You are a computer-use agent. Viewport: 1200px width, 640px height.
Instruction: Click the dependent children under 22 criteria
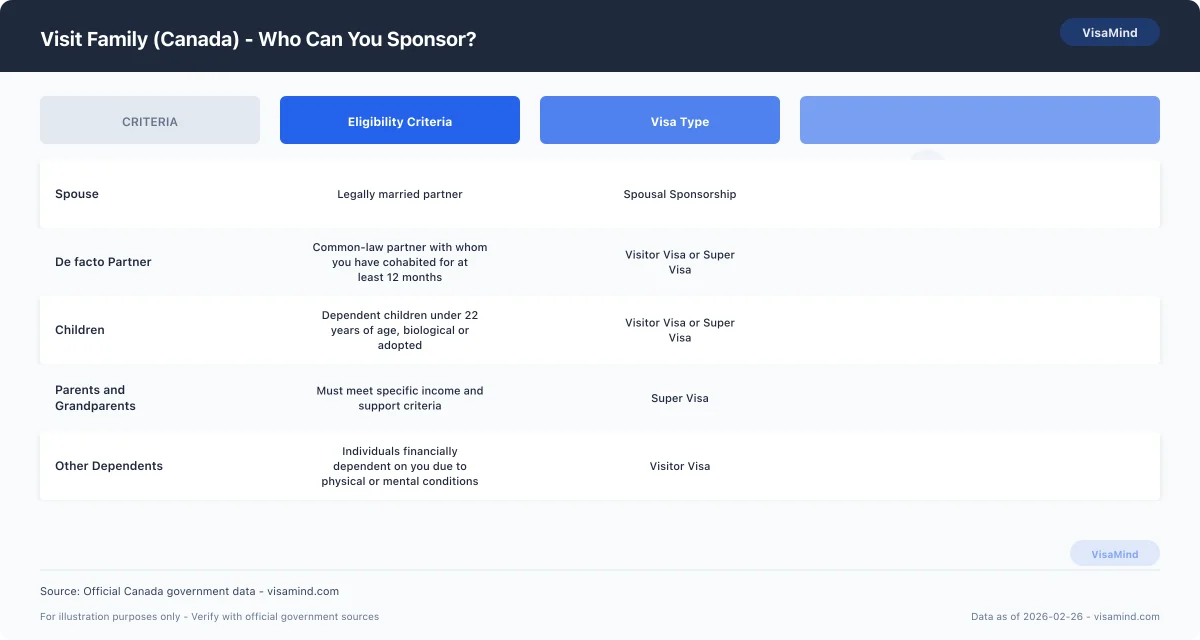[400, 330]
